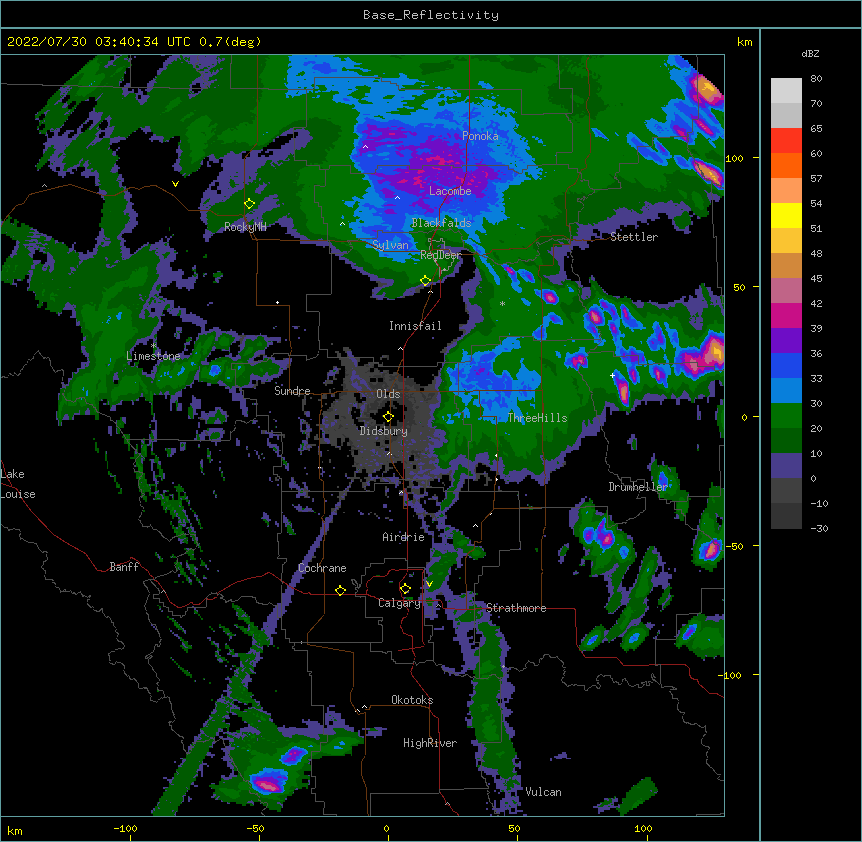Image resolution: width=862 pixels, height=842 pixels.
Task: Pick the magenta 42 dBZ legend swatch
Action: coord(786,315)
